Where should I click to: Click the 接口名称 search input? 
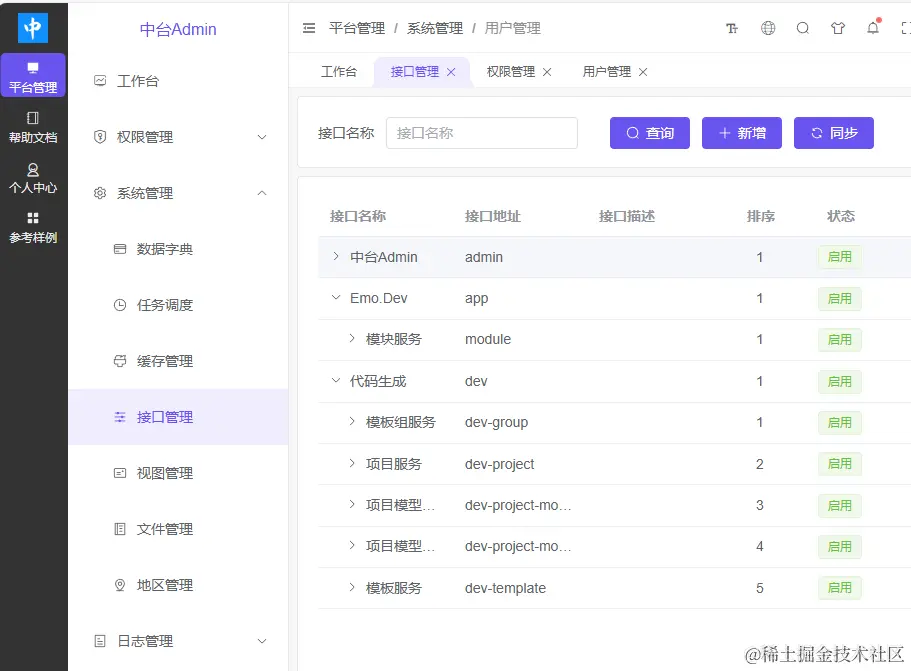(x=482, y=133)
